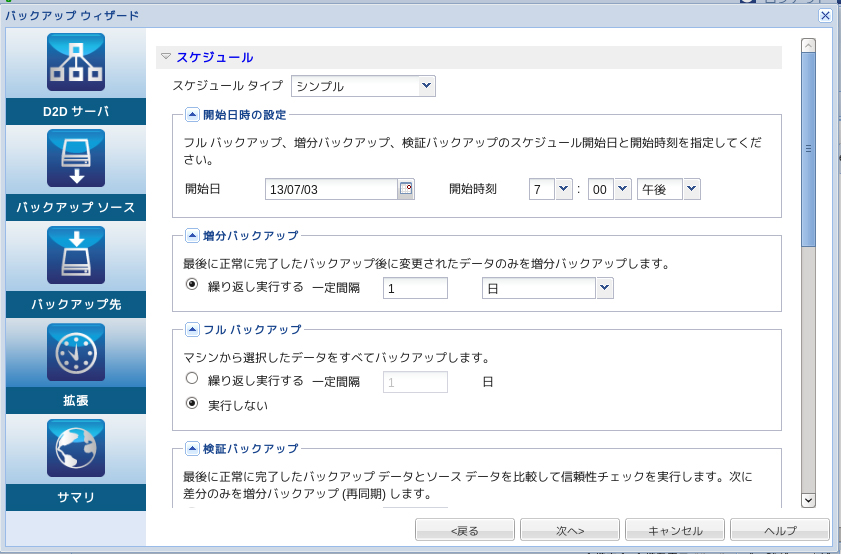Click the 増分バックアップ interval input field
841x554 pixels.
[x=415, y=289]
